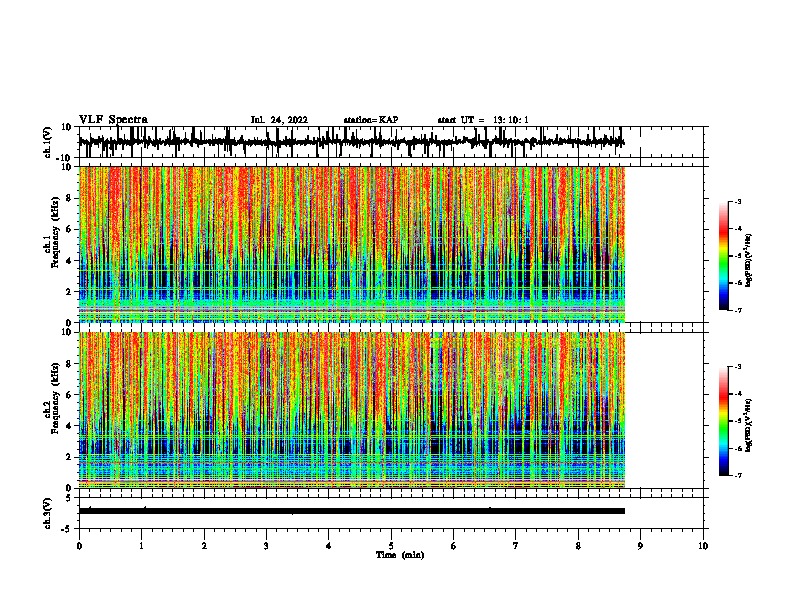Click the start UT = 13:10:1 label

pyautogui.click(x=483, y=120)
